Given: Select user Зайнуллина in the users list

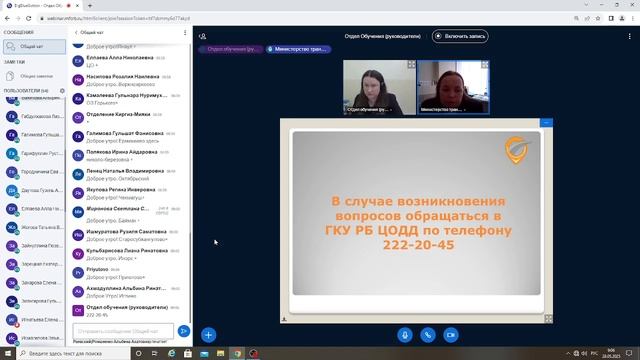Looking at the screenshot, I should (34, 246).
